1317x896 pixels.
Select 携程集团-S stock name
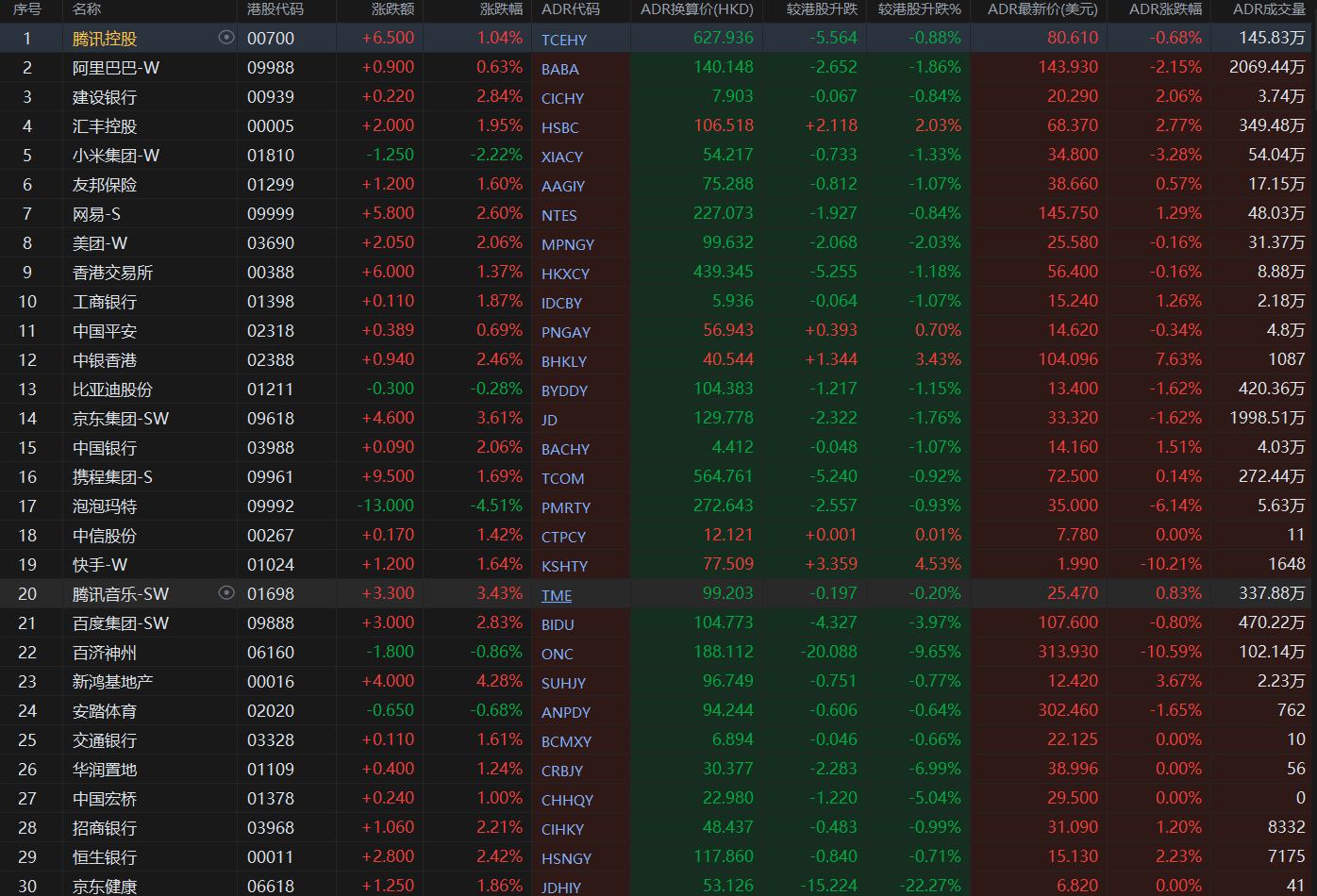click(112, 477)
